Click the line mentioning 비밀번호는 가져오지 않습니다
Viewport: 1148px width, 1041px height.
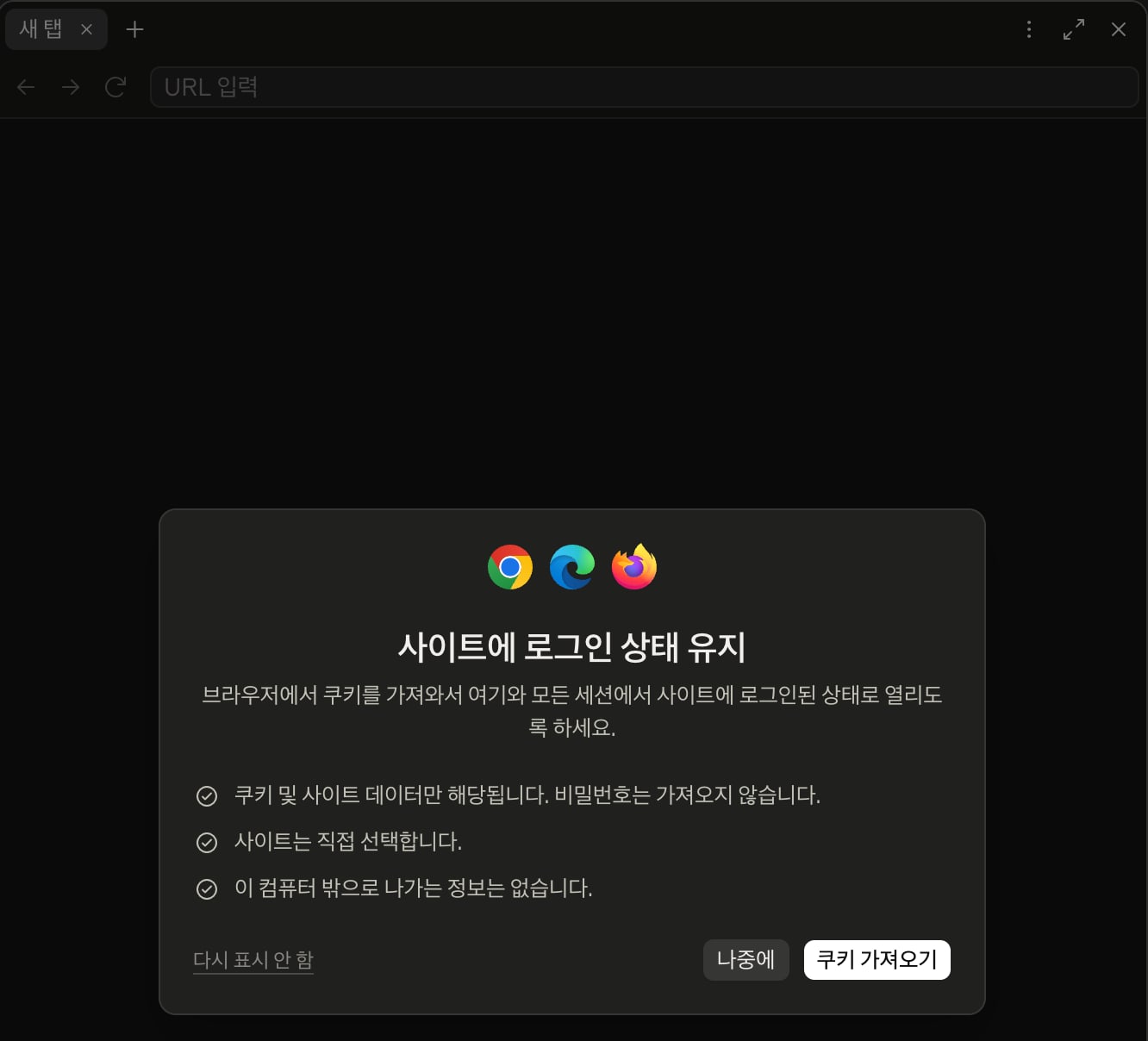[527, 795]
